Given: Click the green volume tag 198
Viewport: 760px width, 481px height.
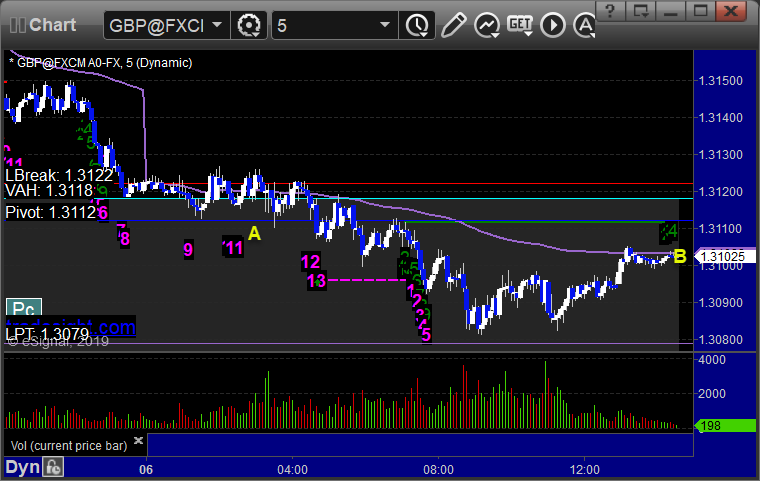Looking at the screenshot, I should pos(725,426).
